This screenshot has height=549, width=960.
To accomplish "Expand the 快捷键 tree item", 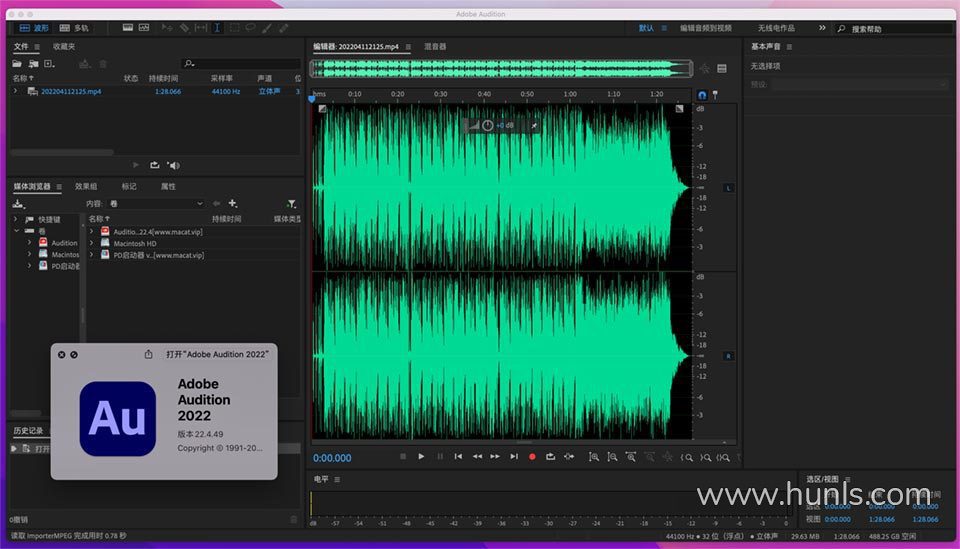I will [16, 219].
